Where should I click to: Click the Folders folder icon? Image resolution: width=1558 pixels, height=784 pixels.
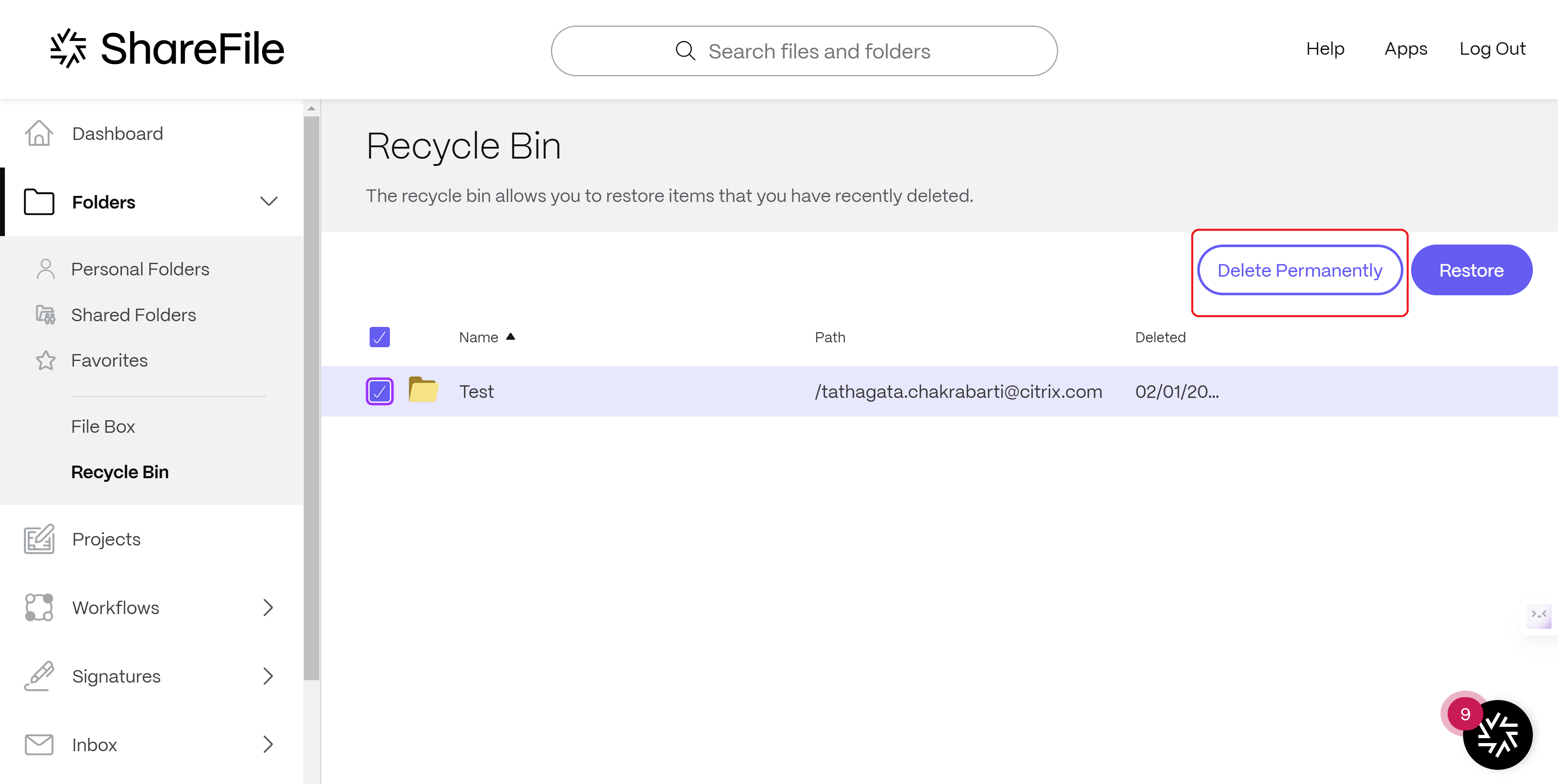click(39, 201)
